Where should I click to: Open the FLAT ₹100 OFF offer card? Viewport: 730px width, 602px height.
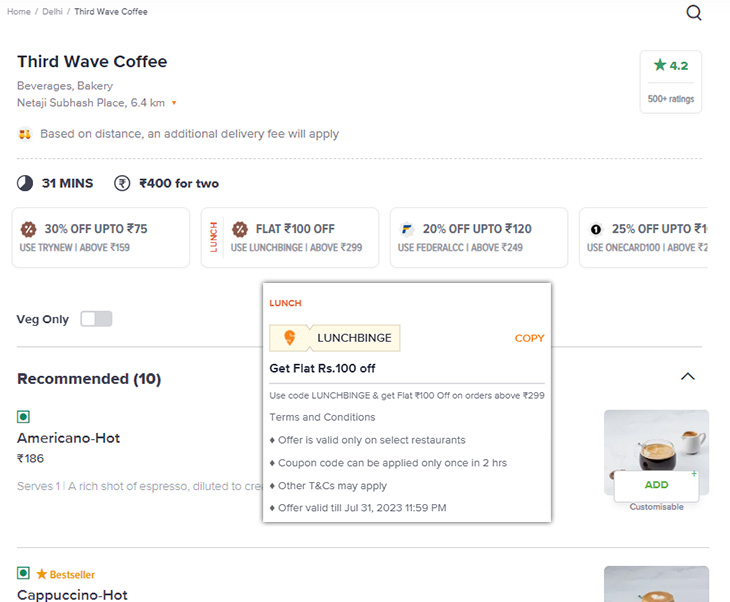pos(290,237)
